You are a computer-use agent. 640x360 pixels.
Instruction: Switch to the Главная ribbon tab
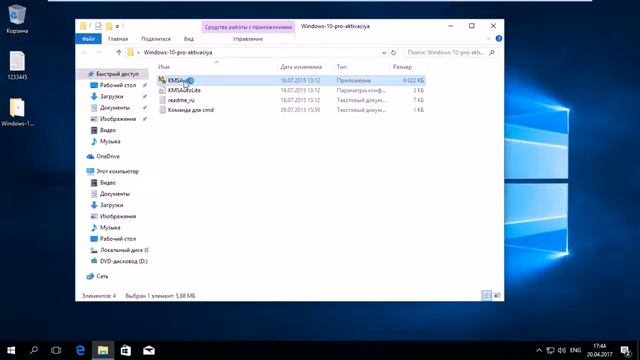pos(118,39)
